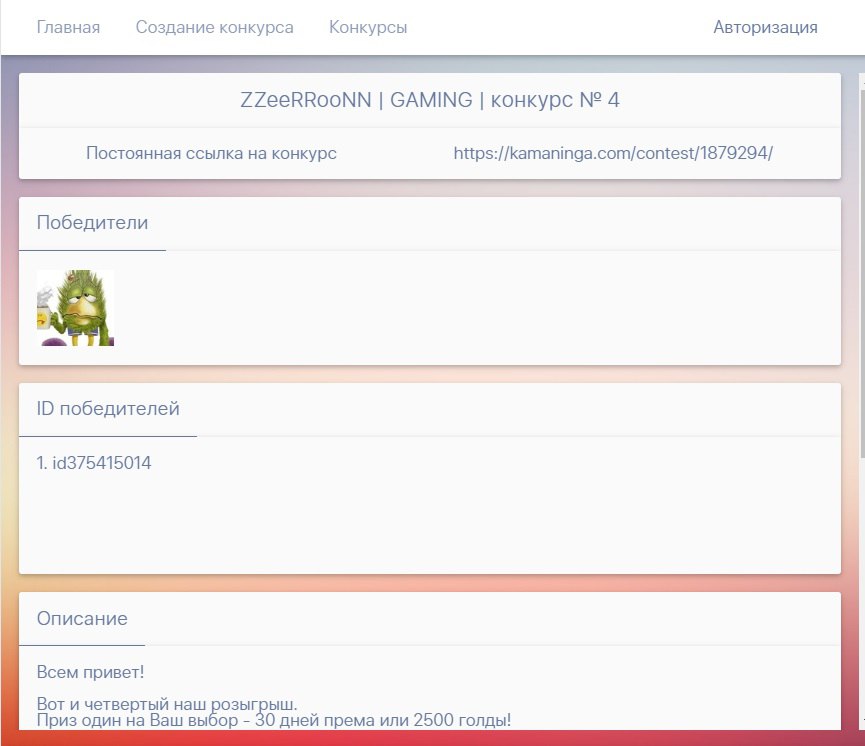Viewport: 865px width, 746px height.
Task: Click the winner's green monster avatar
Action: 76,308
